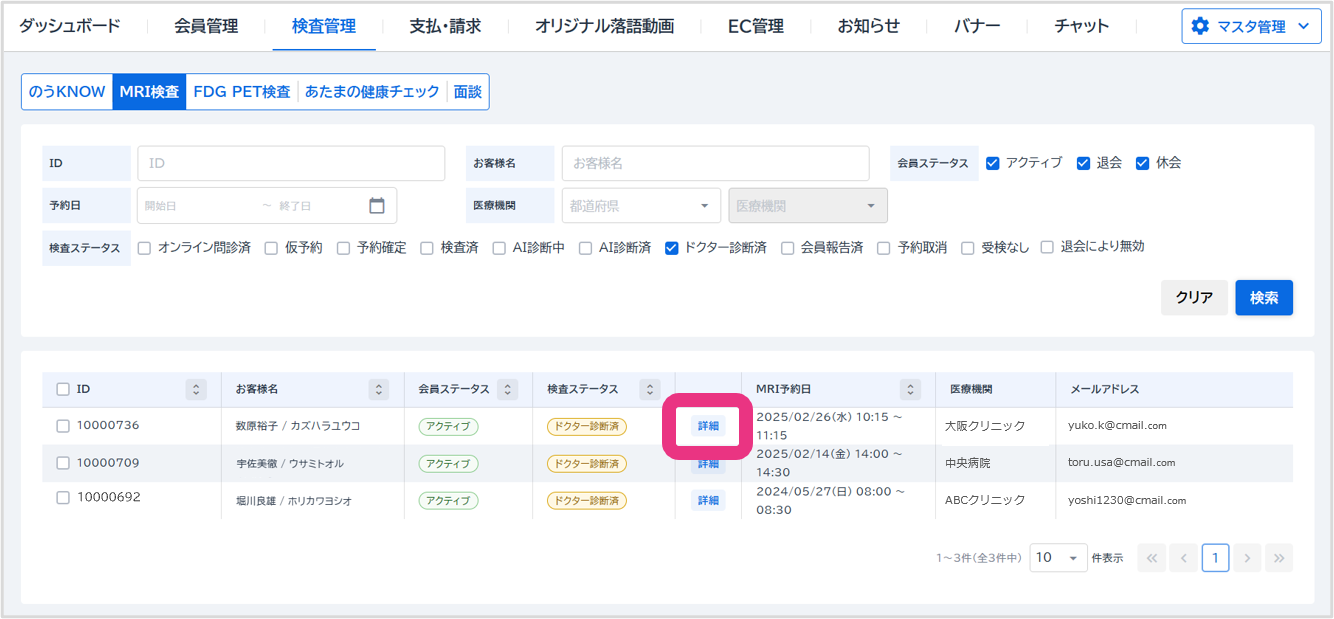Open the rows-per-page dropdown showing 10

[x=1058, y=558]
